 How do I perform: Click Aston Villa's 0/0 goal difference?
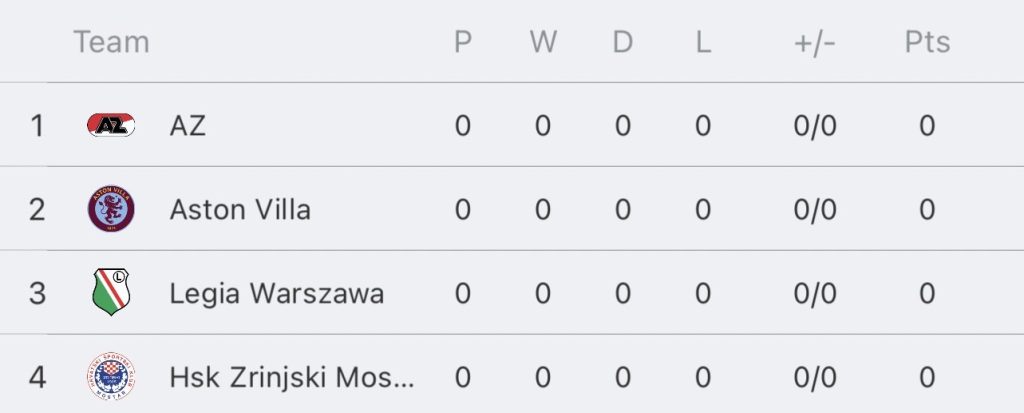click(814, 210)
